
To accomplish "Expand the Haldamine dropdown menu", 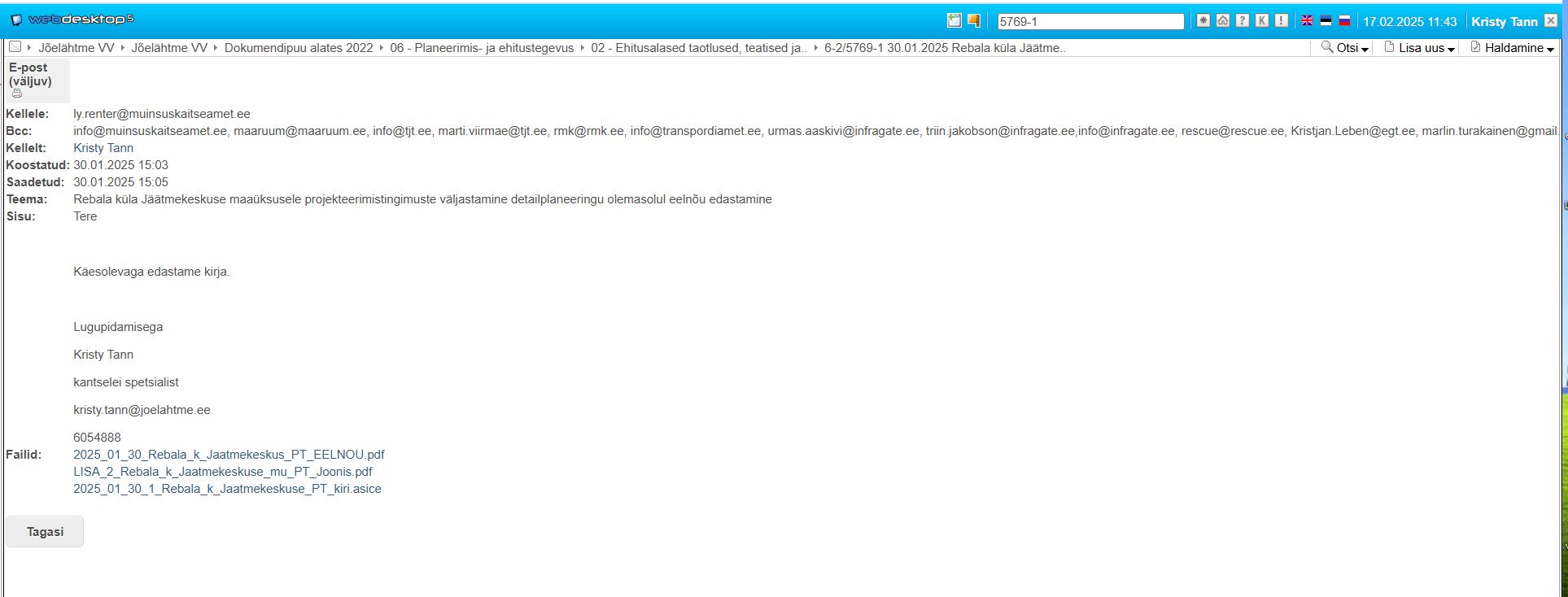I will [x=1512, y=48].
